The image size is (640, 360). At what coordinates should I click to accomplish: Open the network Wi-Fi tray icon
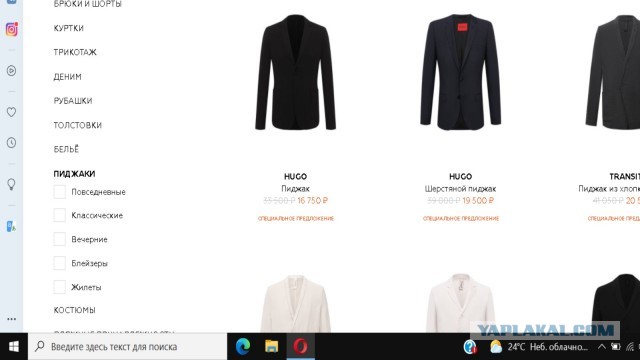point(631,347)
